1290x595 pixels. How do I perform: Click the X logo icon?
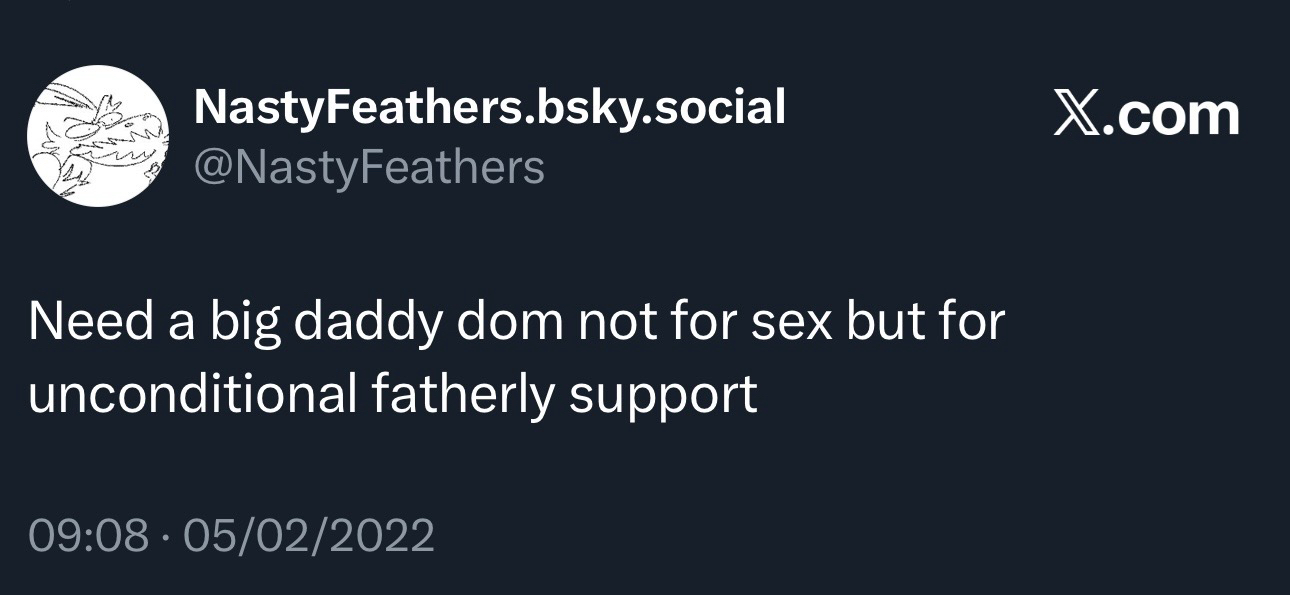(x=1077, y=115)
